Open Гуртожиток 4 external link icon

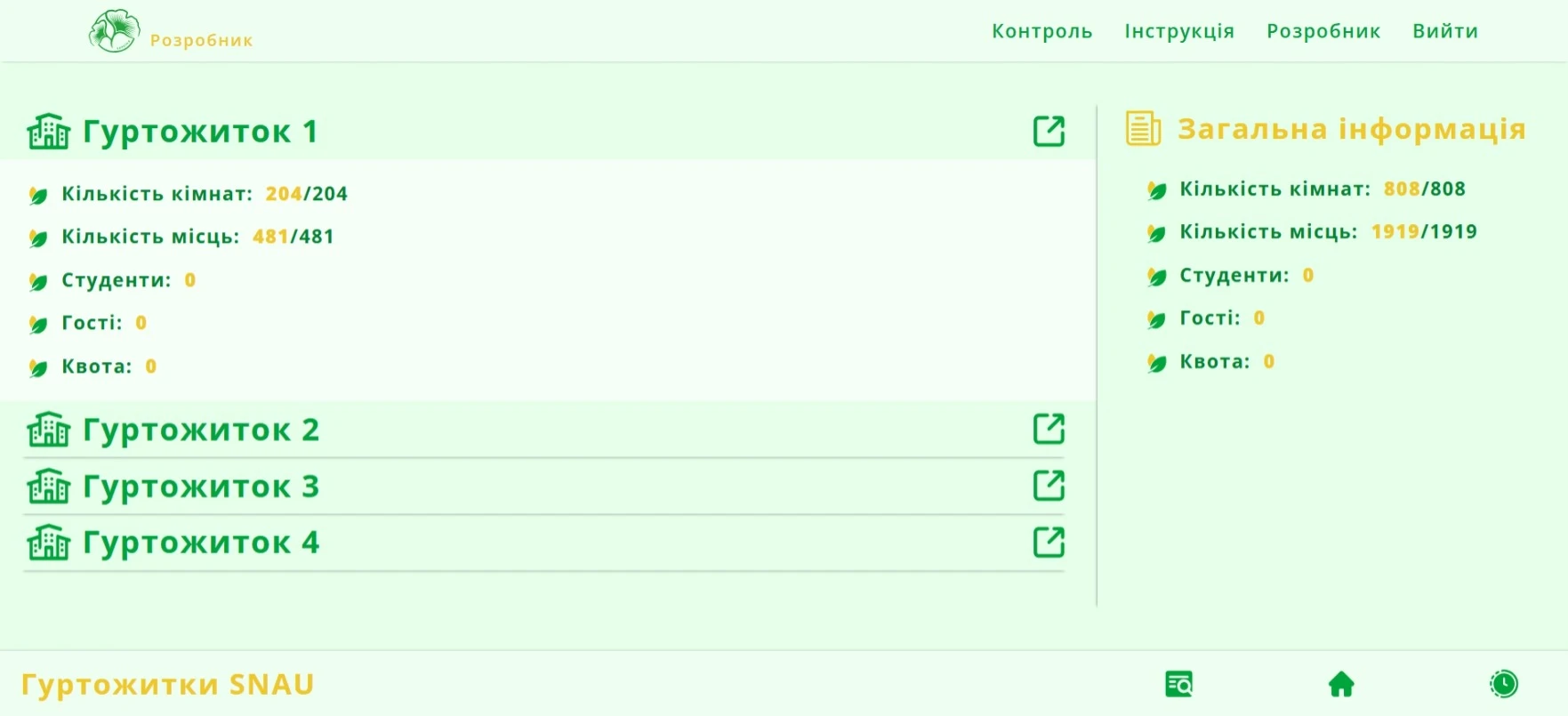click(1049, 542)
